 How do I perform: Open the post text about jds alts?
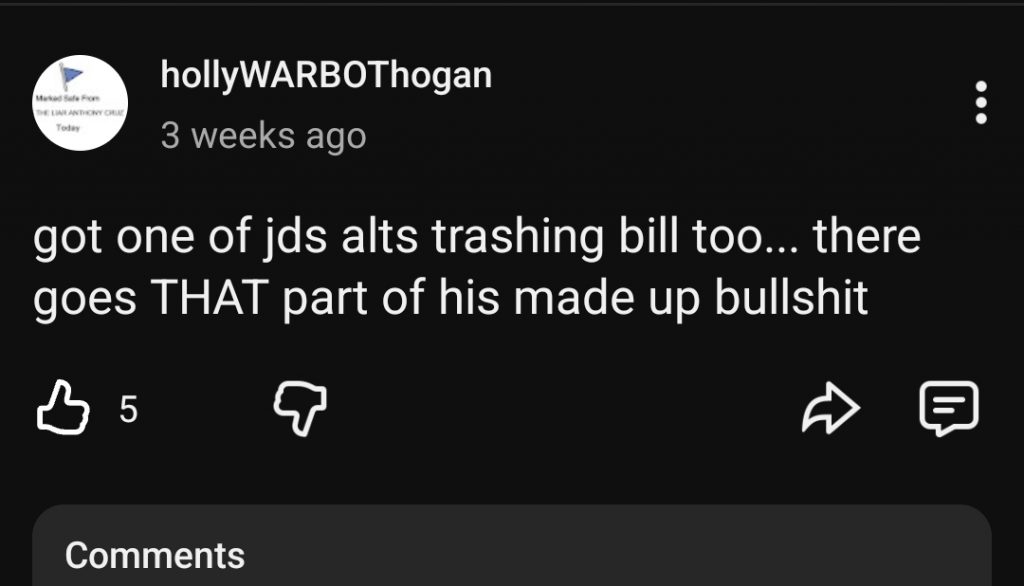tap(477, 267)
